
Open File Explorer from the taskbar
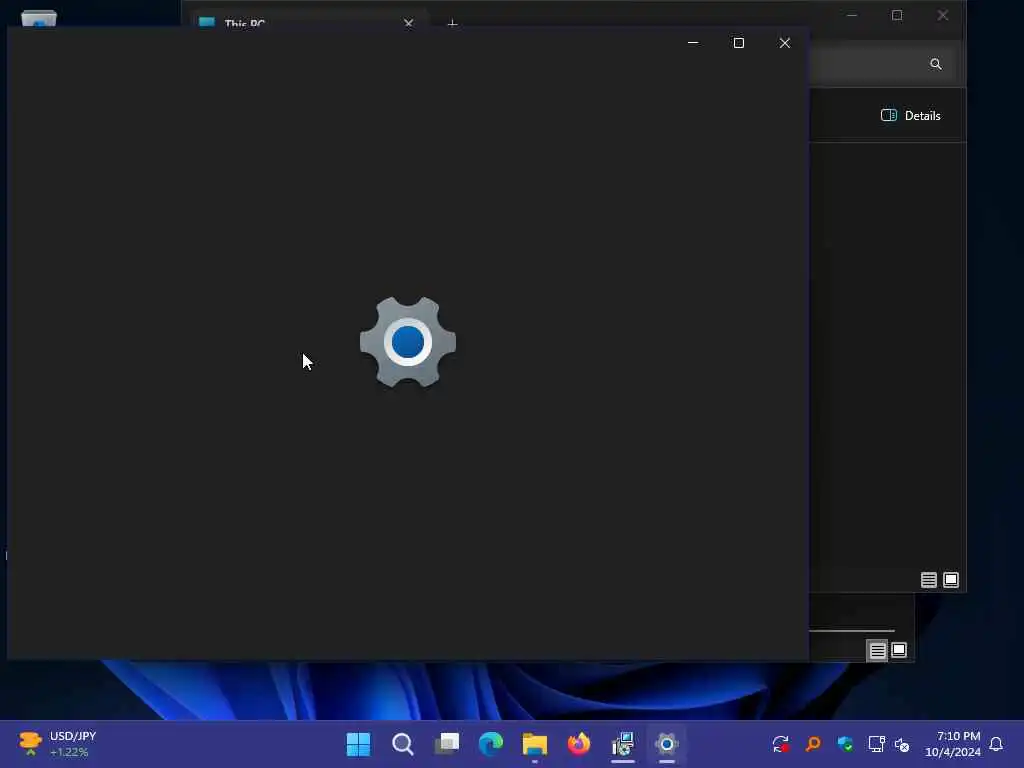(x=535, y=744)
